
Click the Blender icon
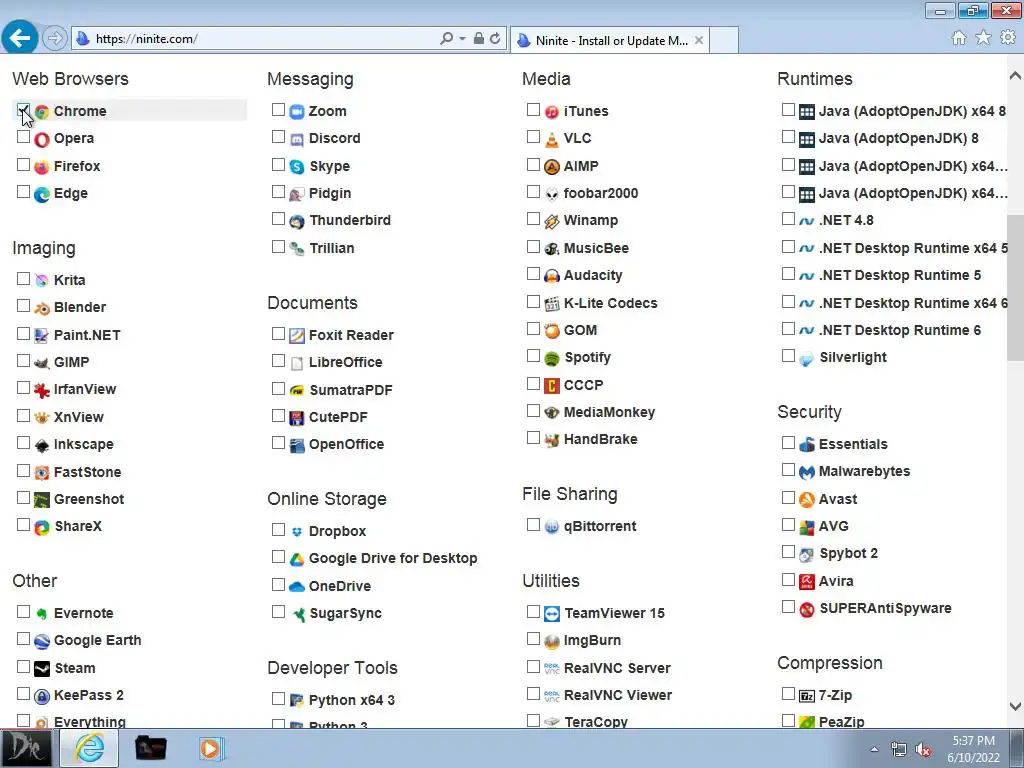pyautogui.click(x=42, y=308)
